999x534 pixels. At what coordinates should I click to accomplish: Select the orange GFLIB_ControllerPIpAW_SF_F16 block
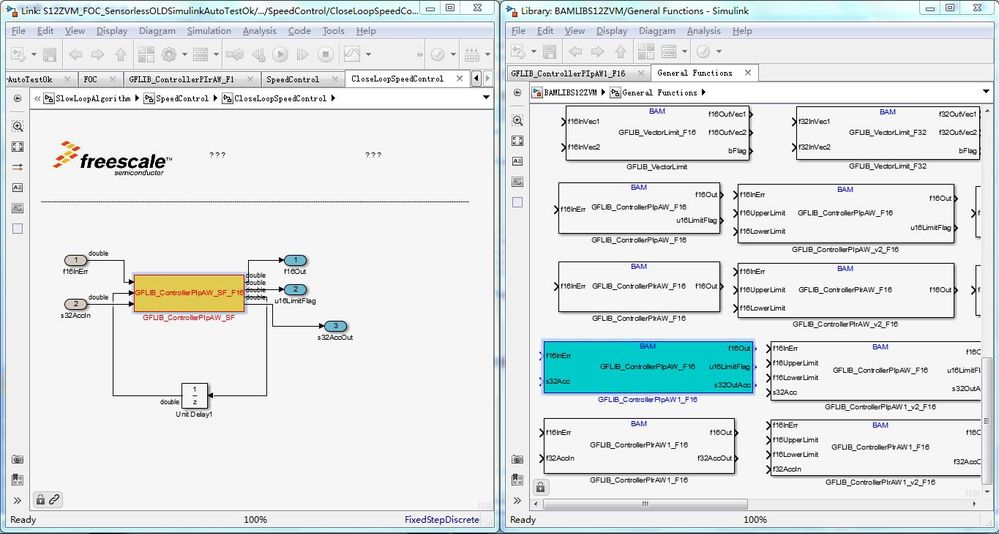coord(189,293)
